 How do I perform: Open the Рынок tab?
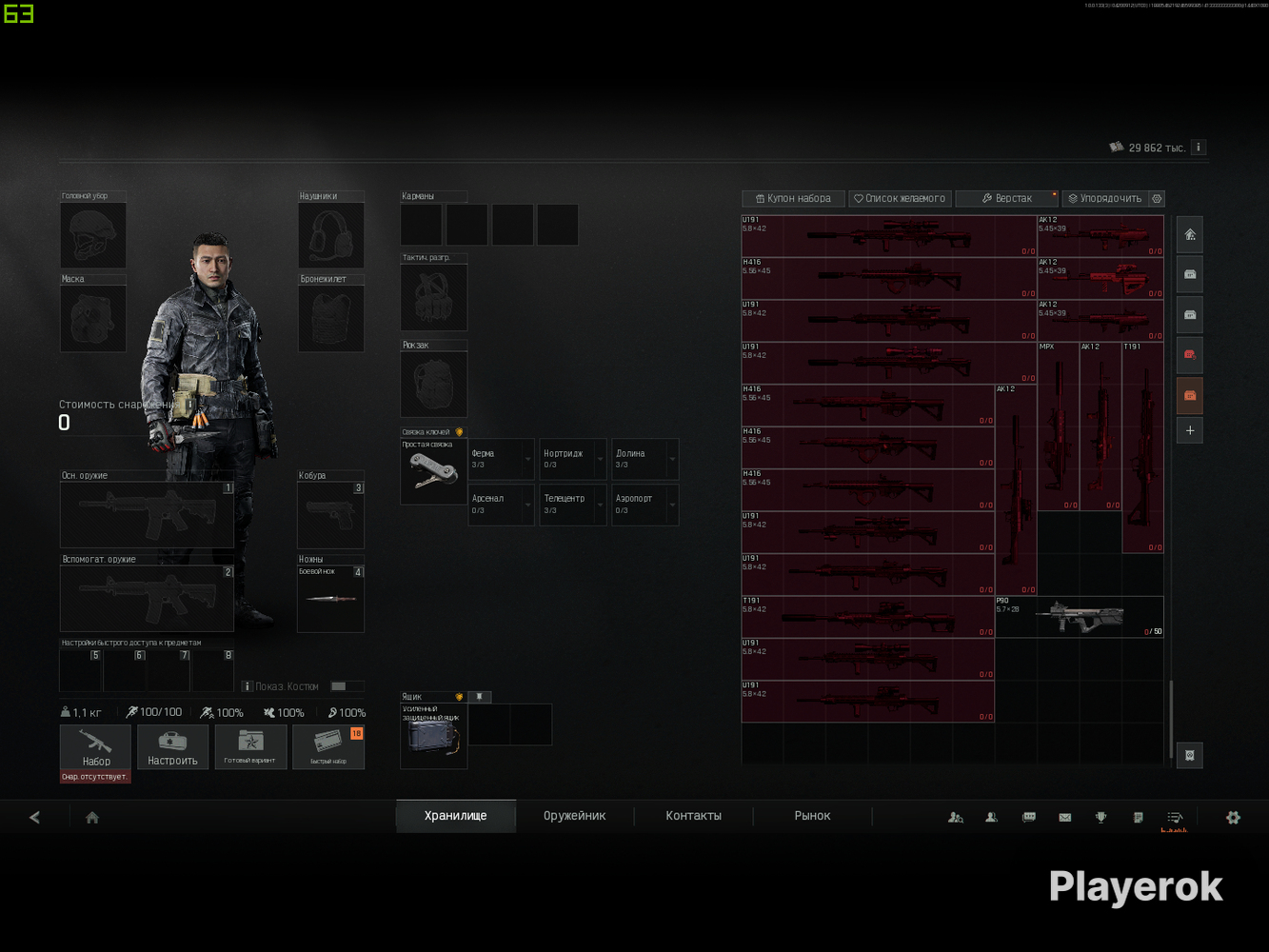[812, 816]
